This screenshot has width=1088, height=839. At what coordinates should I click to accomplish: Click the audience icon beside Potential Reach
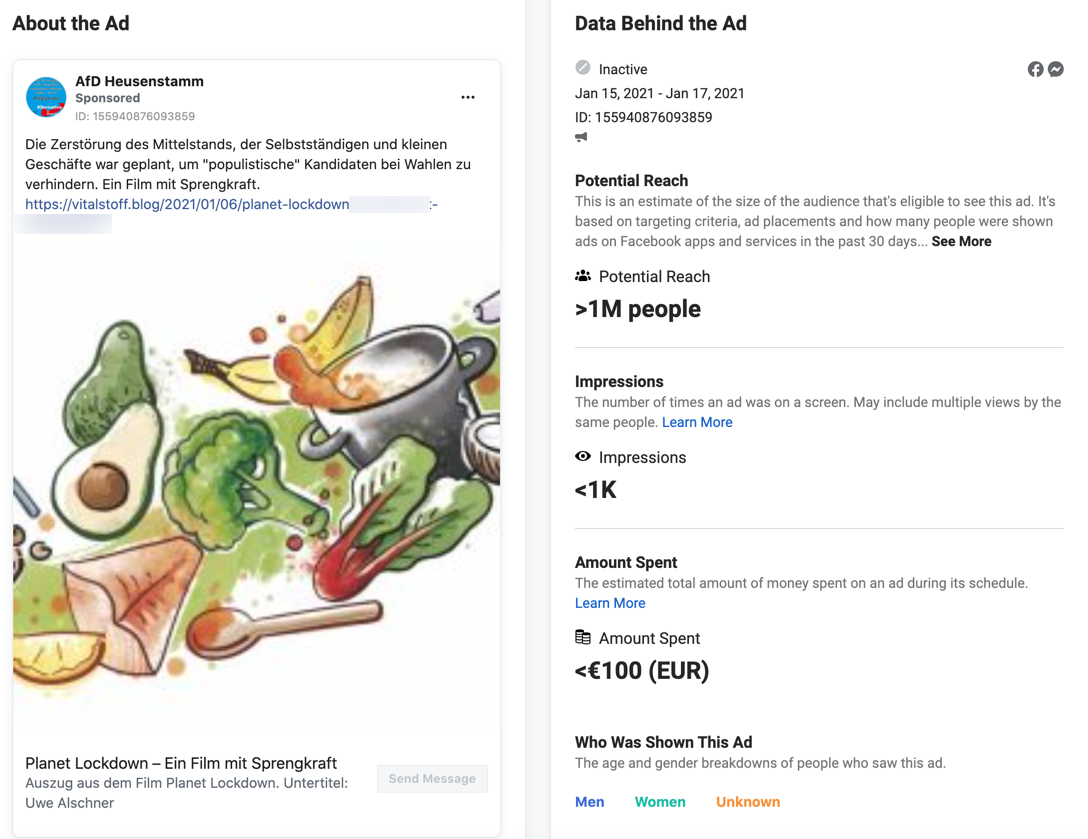[583, 276]
